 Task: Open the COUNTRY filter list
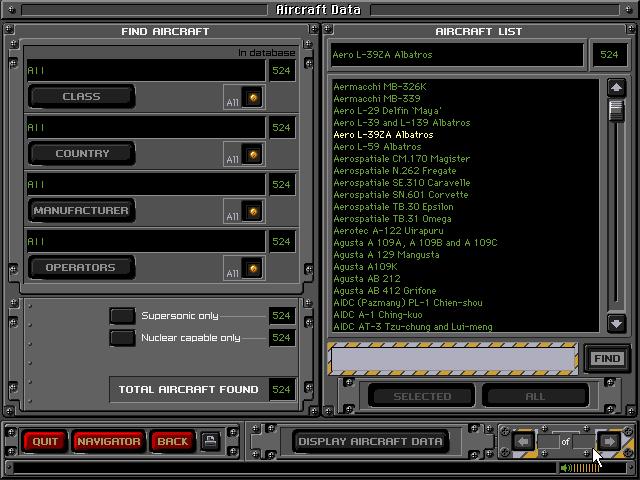82,153
